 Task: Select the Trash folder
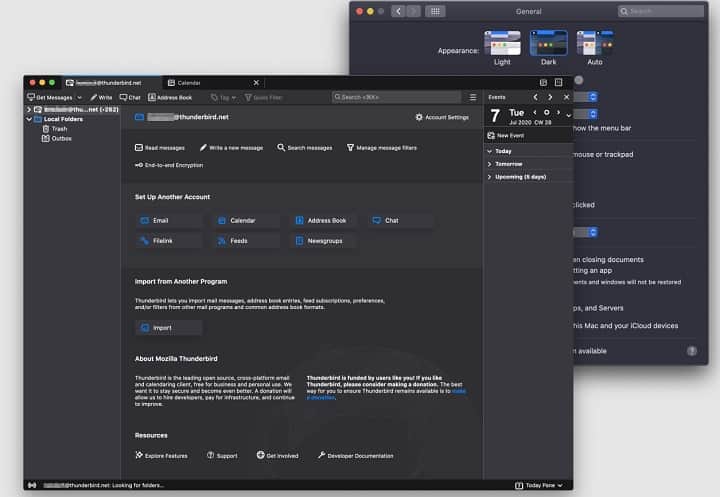(55, 129)
